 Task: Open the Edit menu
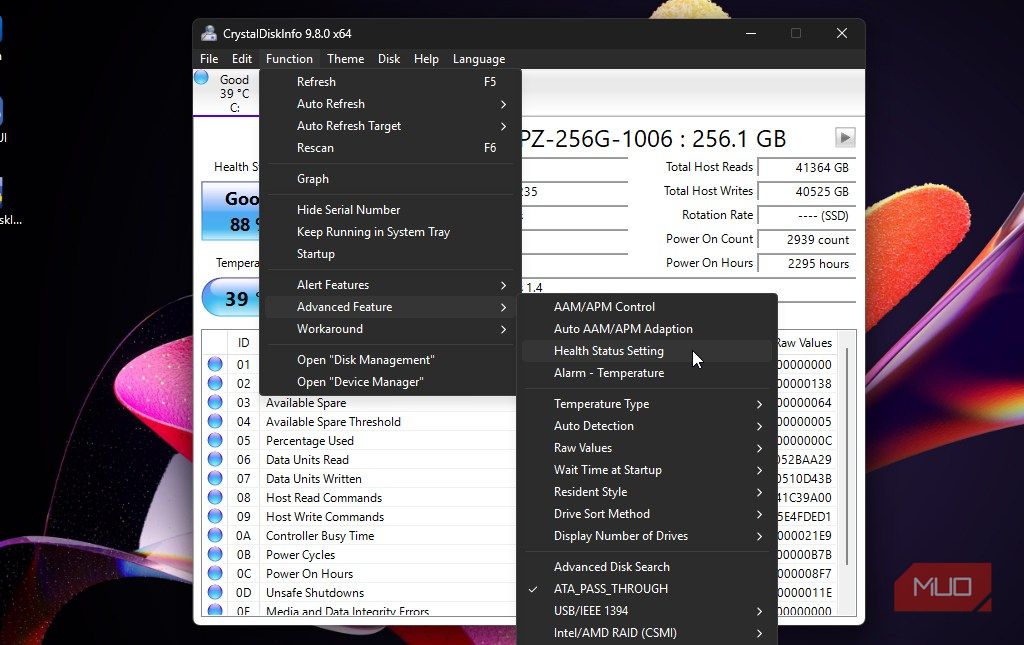242,59
